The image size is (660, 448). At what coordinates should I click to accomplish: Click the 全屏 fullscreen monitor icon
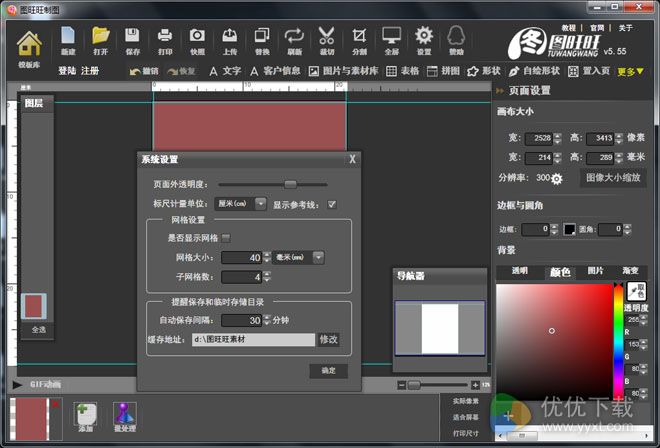click(x=391, y=35)
